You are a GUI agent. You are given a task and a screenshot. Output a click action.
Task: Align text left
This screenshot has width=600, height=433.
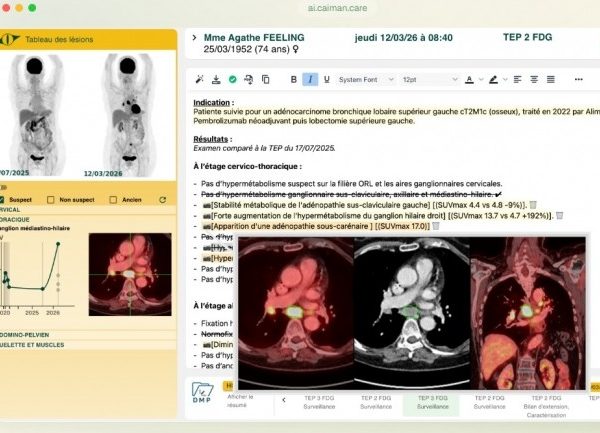(517, 79)
